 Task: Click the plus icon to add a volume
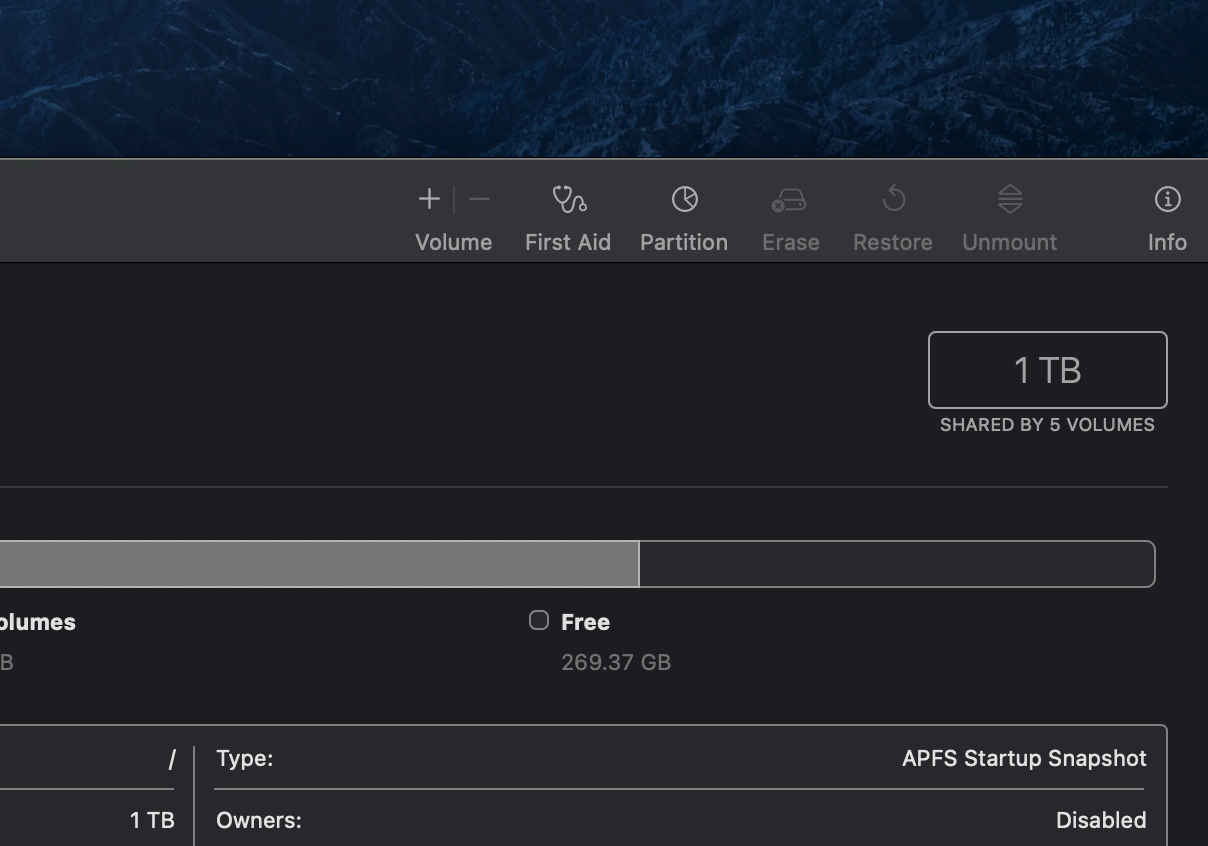429,200
